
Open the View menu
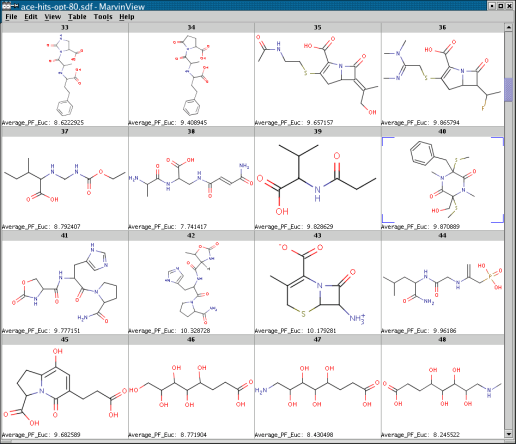coord(53,17)
